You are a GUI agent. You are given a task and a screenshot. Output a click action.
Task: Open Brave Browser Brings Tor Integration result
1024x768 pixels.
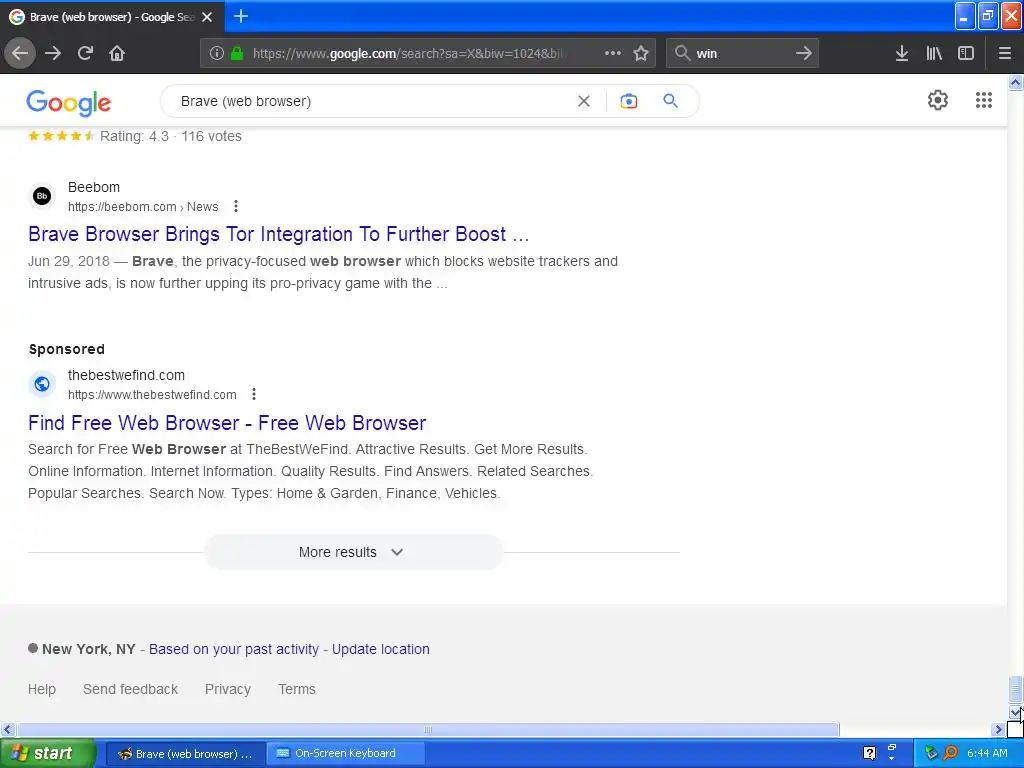tap(278, 234)
